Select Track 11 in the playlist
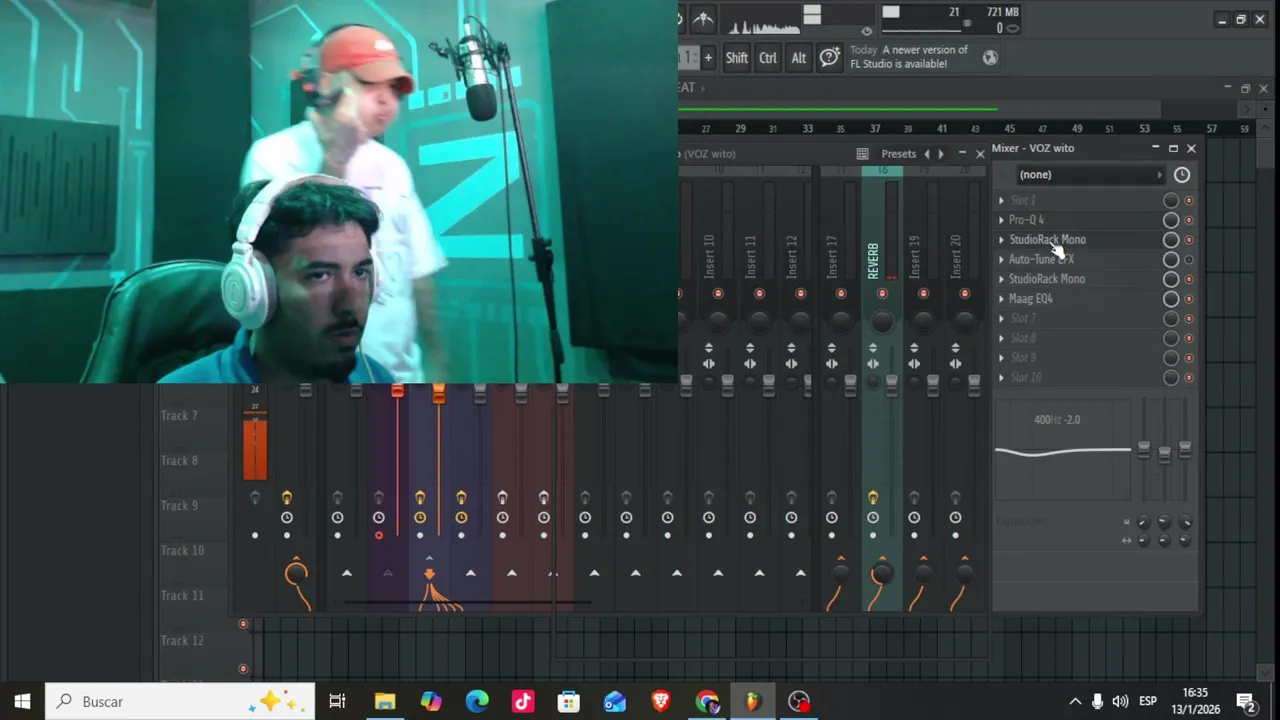The width and height of the screenshot is (1280, 720). click(182, 596)
